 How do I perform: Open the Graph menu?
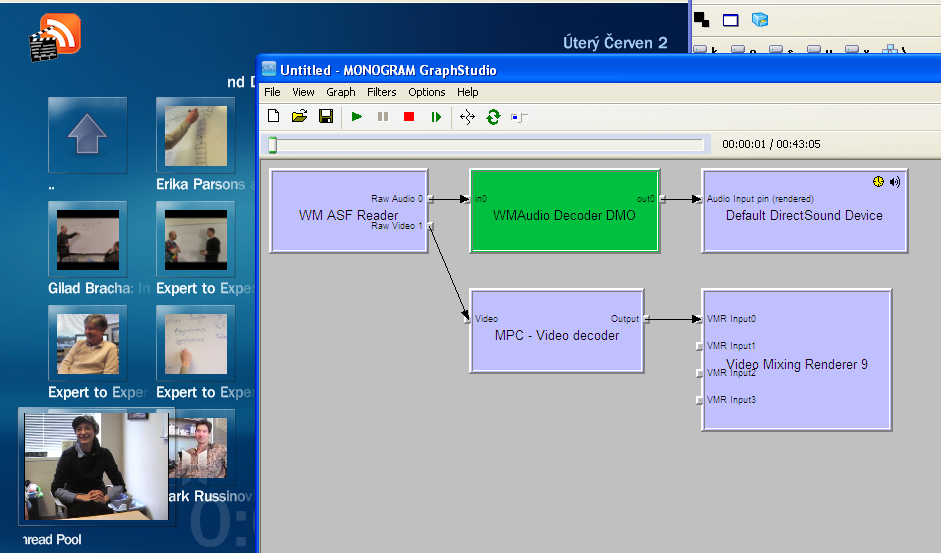pos(340,92)
